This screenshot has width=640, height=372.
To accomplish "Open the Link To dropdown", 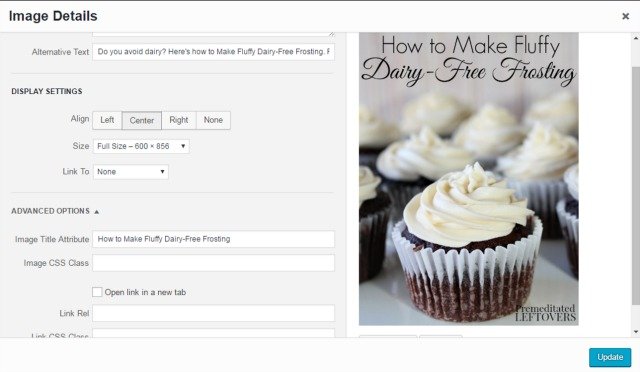I will [131, 172].
